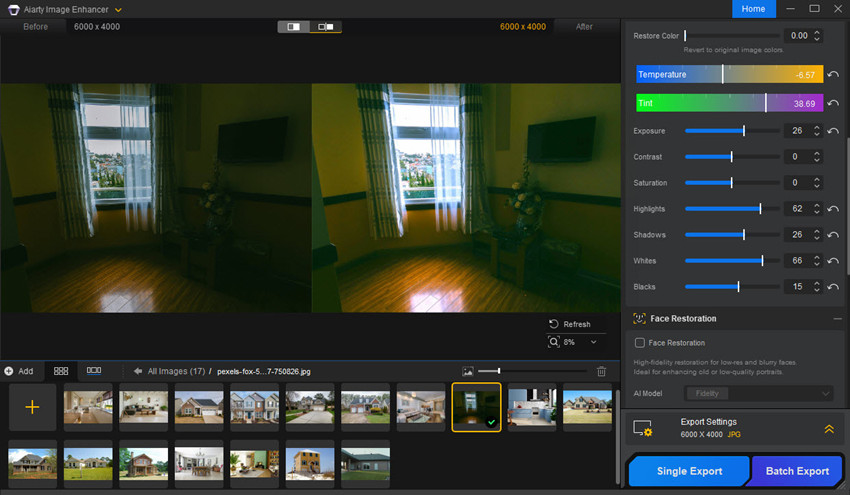This screenshot has height=495, width=850.
Task: Click the thumbnail size image icon
Action: (468, 371)
